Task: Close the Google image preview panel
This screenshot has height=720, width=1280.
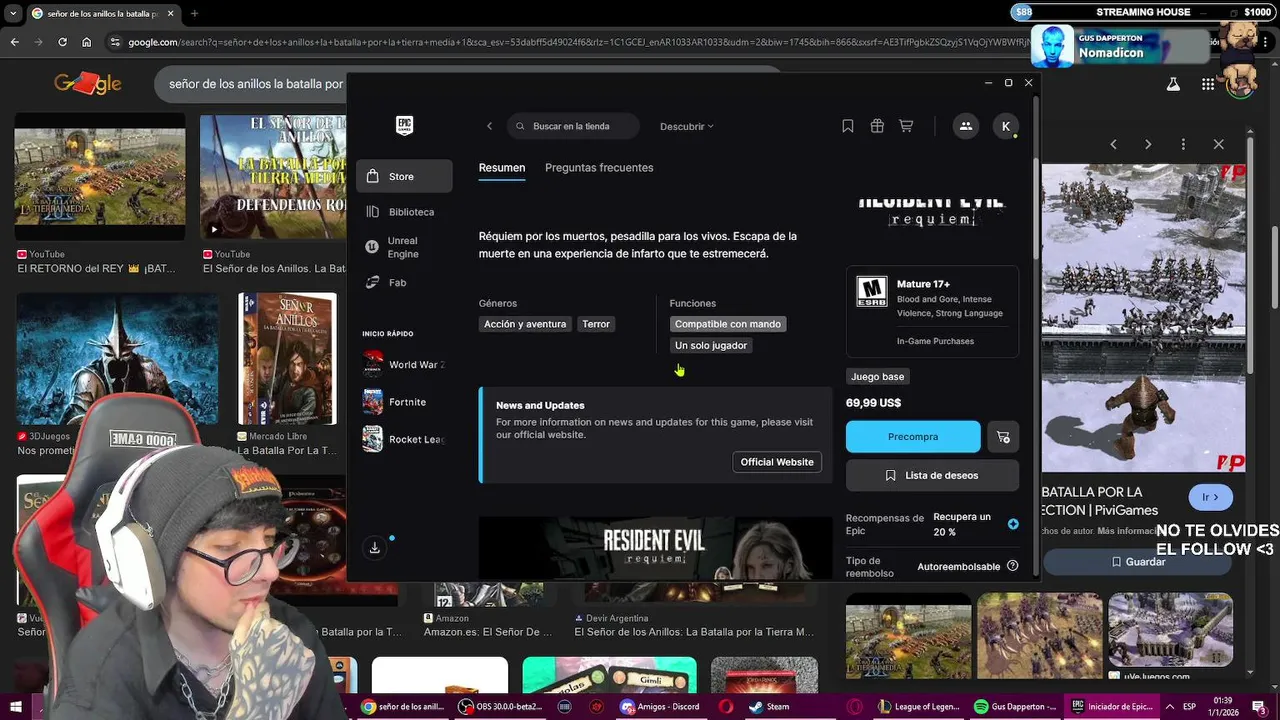Action: [1218, 144]
